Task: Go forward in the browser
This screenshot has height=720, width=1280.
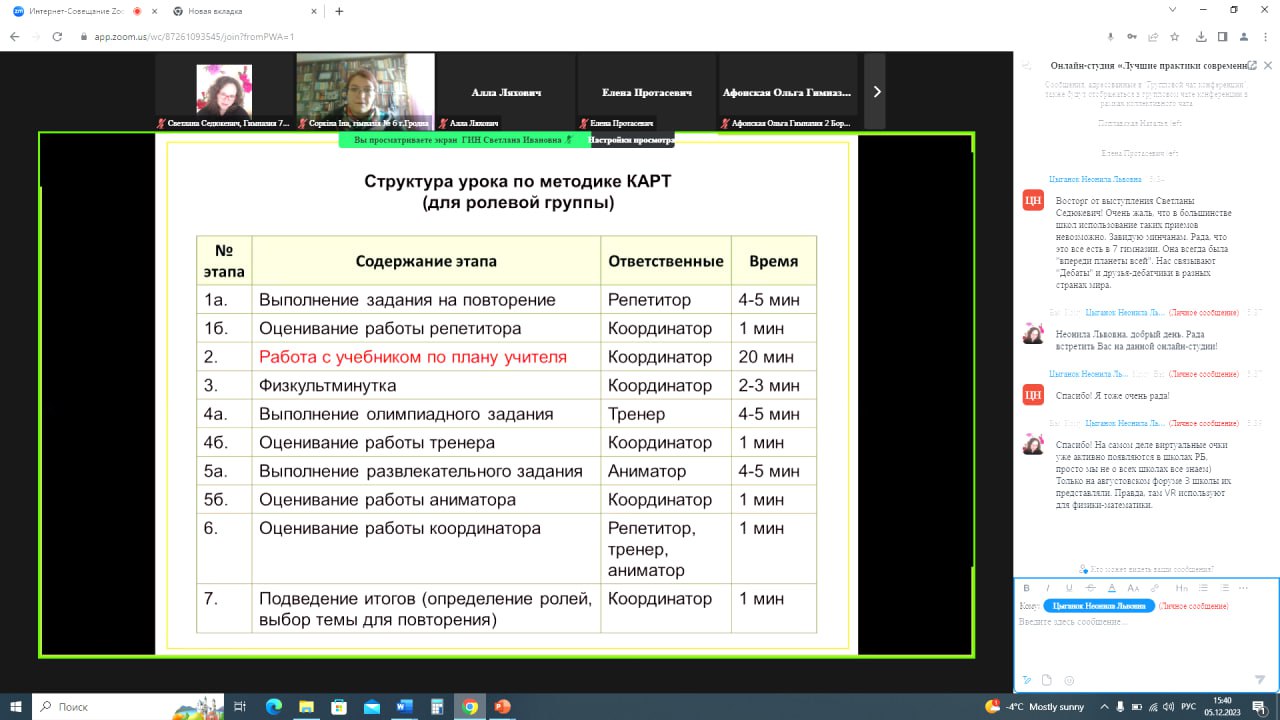Action: (36, 37)
